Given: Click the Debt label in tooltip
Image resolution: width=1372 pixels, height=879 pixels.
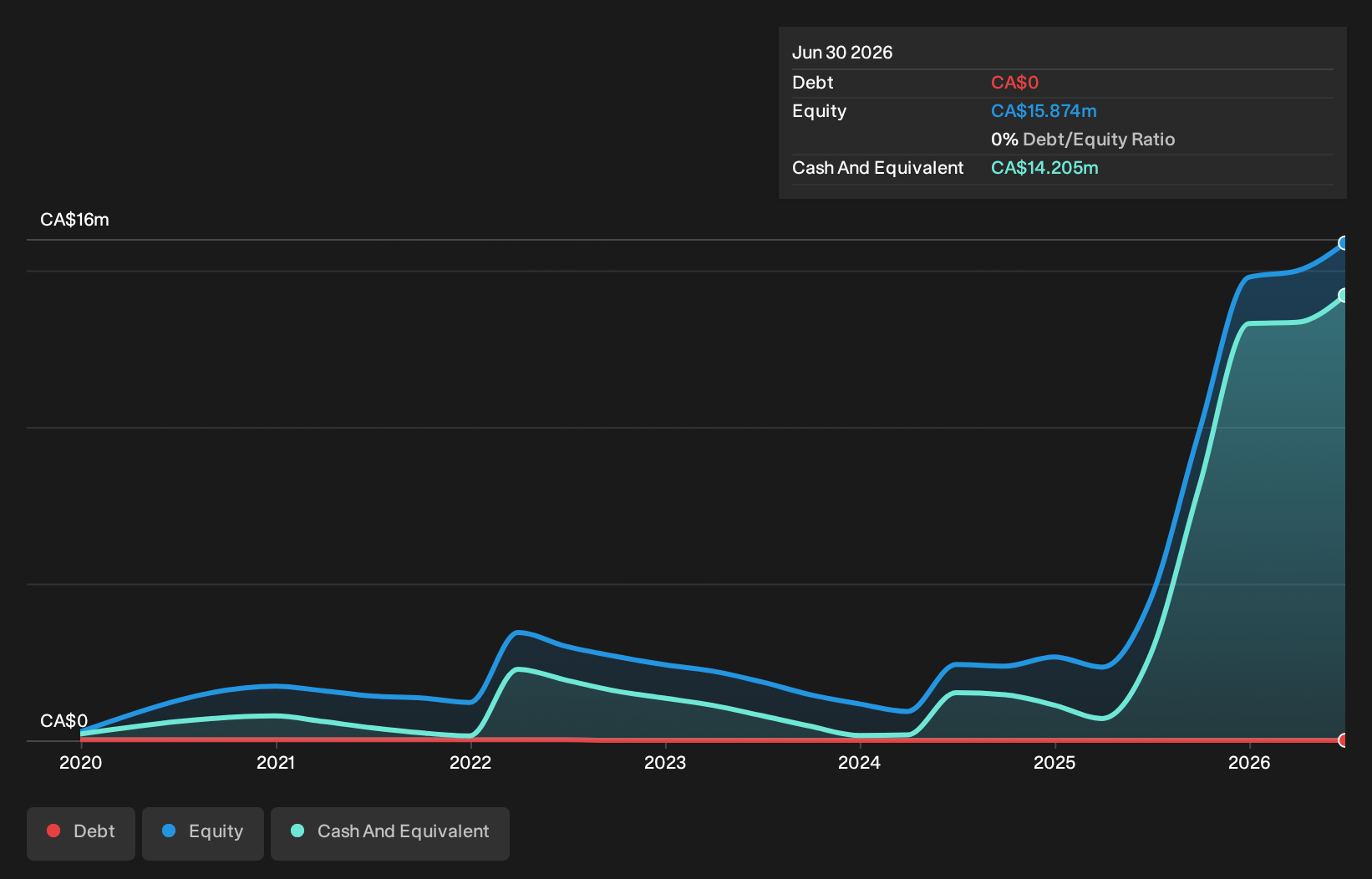Looking at the screenshot, I should [812, 83].
